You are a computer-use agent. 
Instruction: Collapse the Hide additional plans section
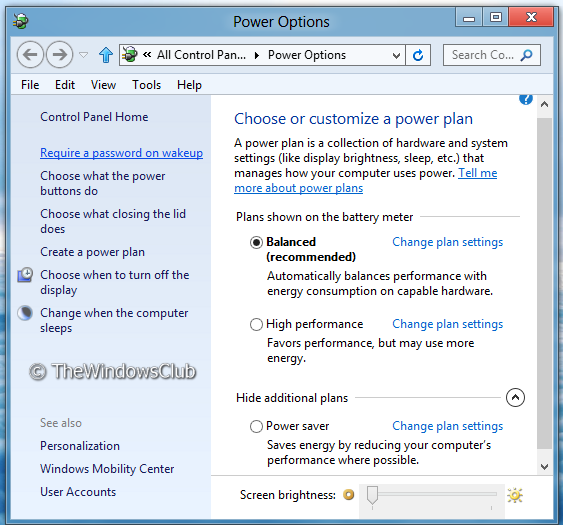tap(515, 398)
